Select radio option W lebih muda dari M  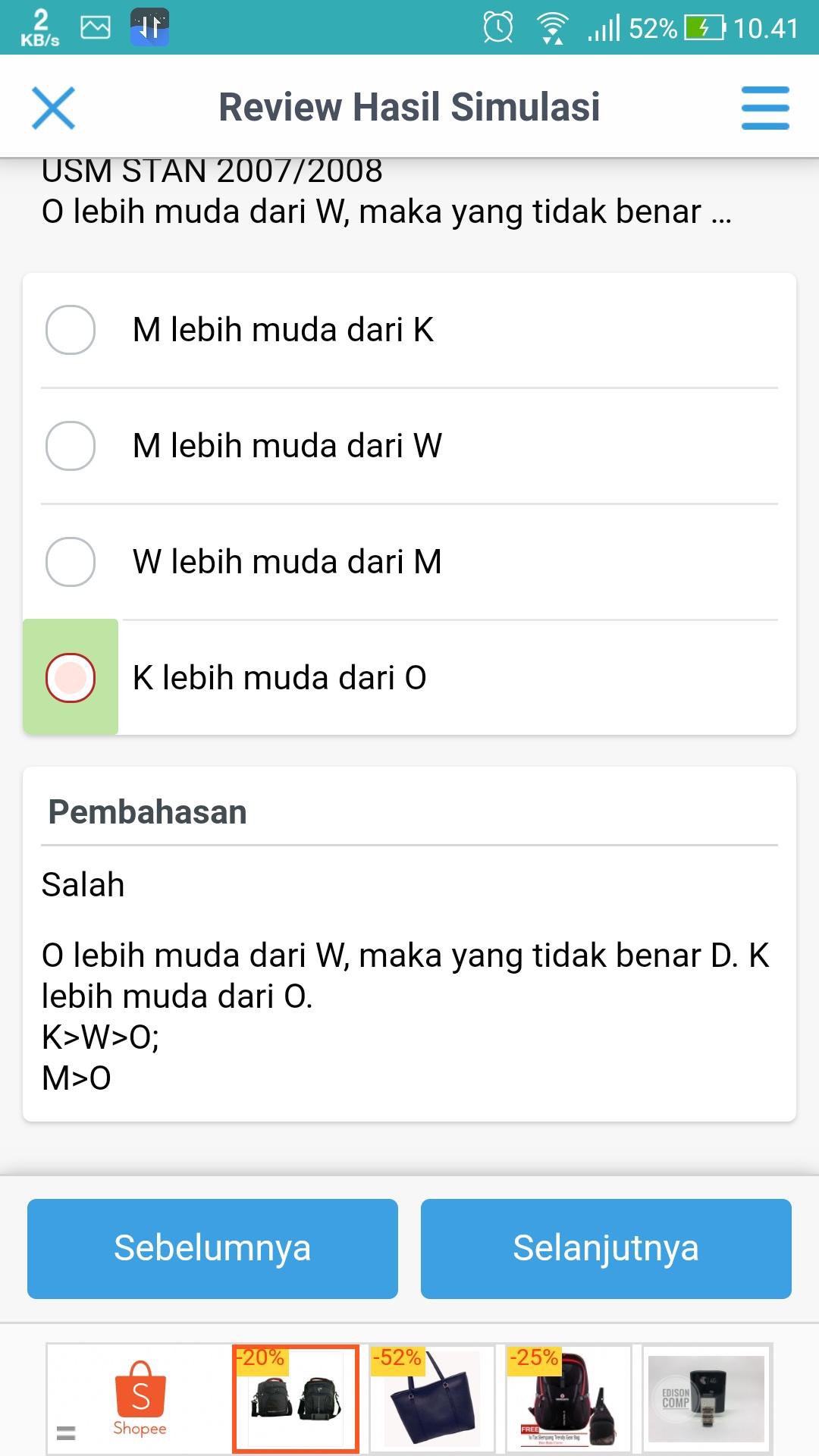click(71, 562)
